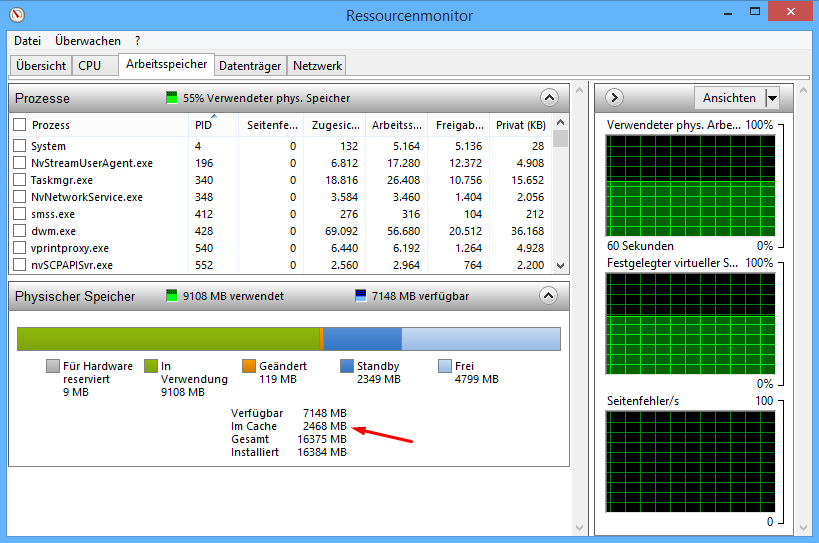819x543 pixels.
Task: Select the Taskmgr.exe process name
Action: [x=62, y=180]
